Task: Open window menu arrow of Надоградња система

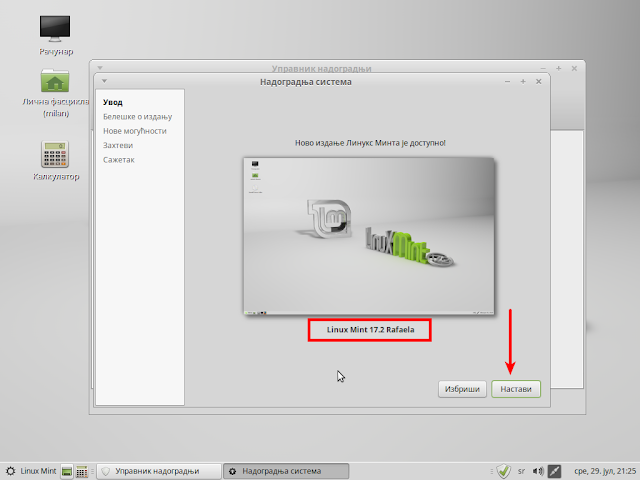Action: (104, 81)
